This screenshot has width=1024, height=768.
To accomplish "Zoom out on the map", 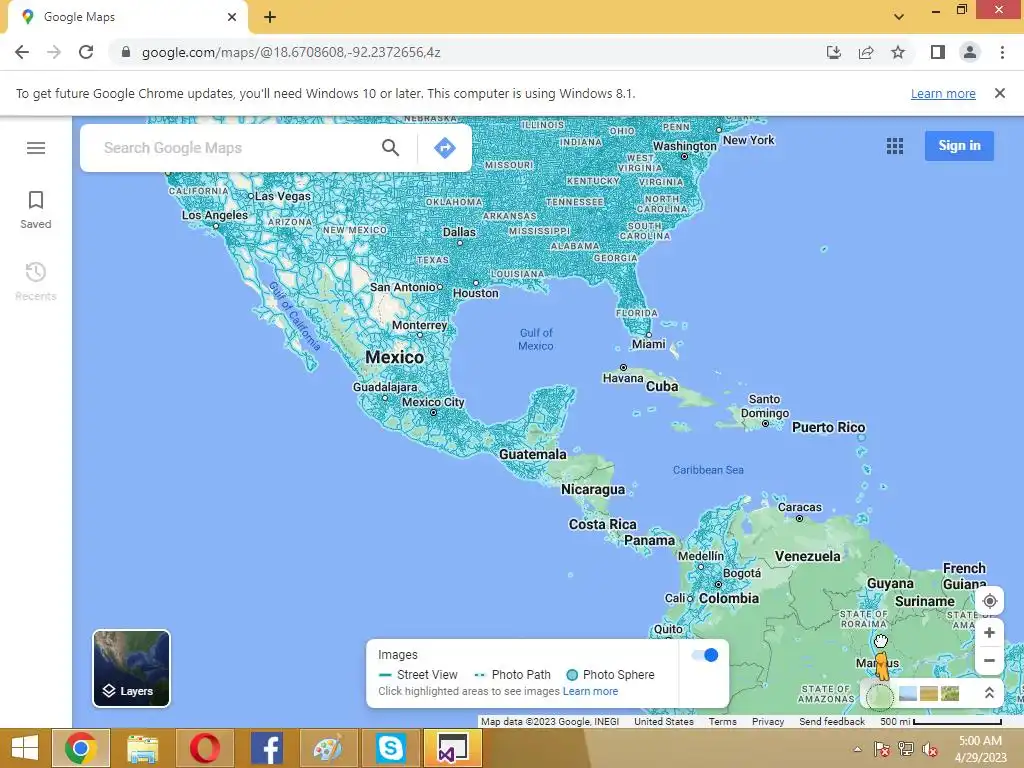I will pyautogui.click(x=989, y=660).
